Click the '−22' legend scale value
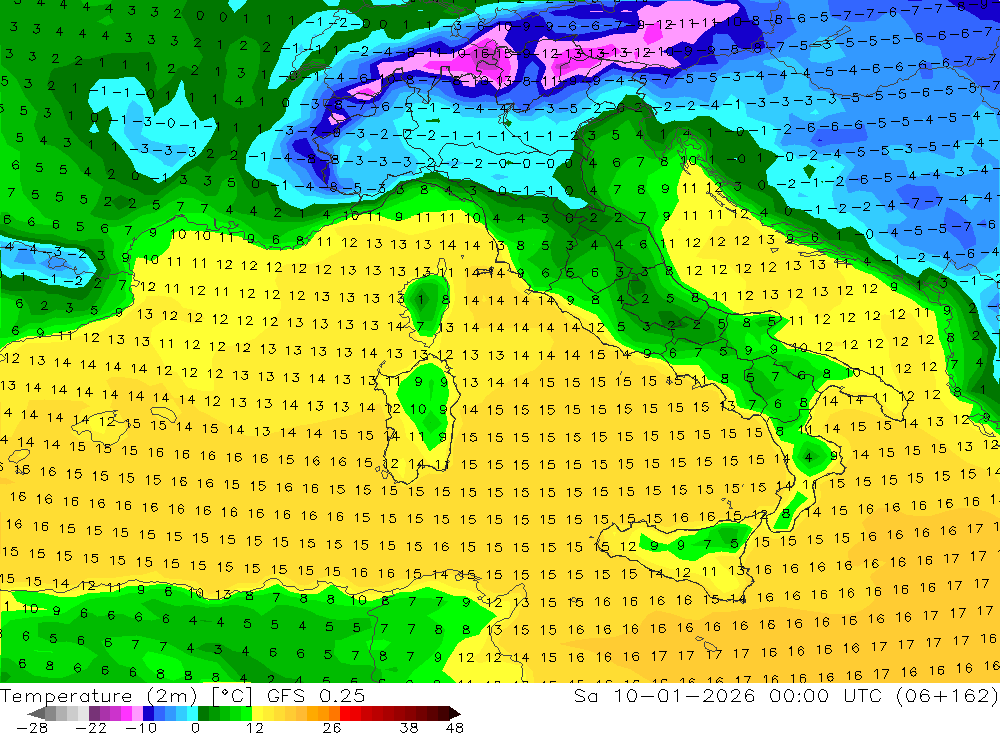 tap(91, 728)
